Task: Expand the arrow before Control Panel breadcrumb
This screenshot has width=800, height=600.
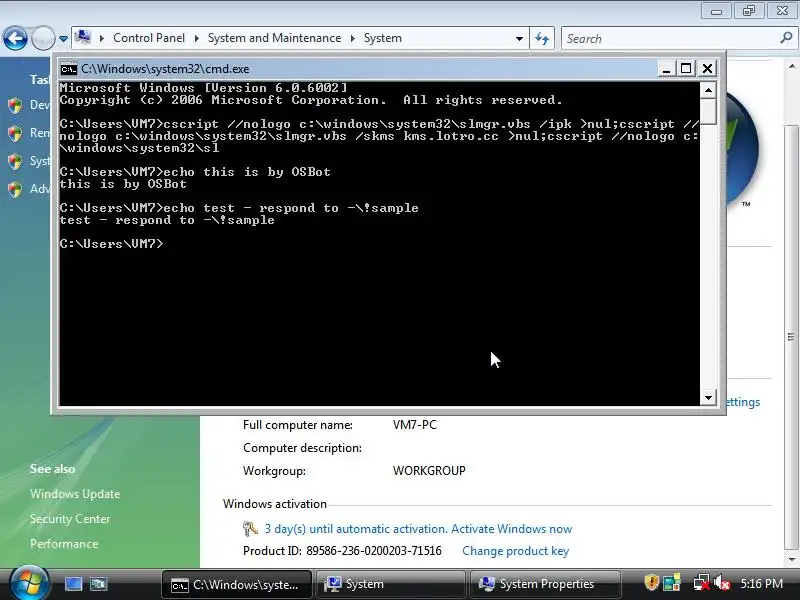Action: 102,38
